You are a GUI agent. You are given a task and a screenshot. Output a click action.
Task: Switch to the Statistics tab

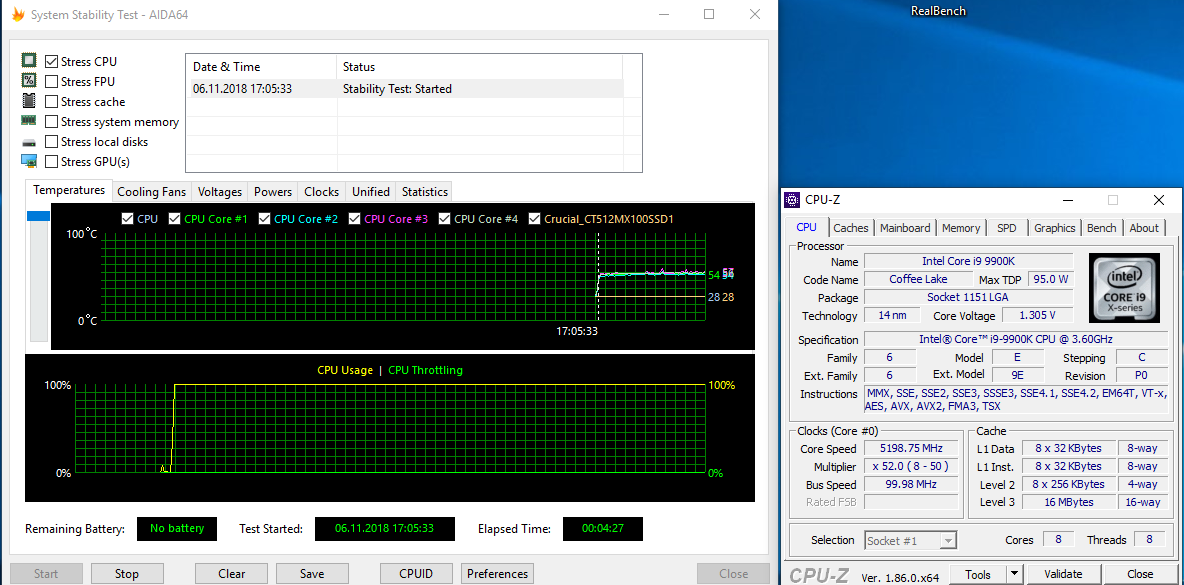click(424, 192)
